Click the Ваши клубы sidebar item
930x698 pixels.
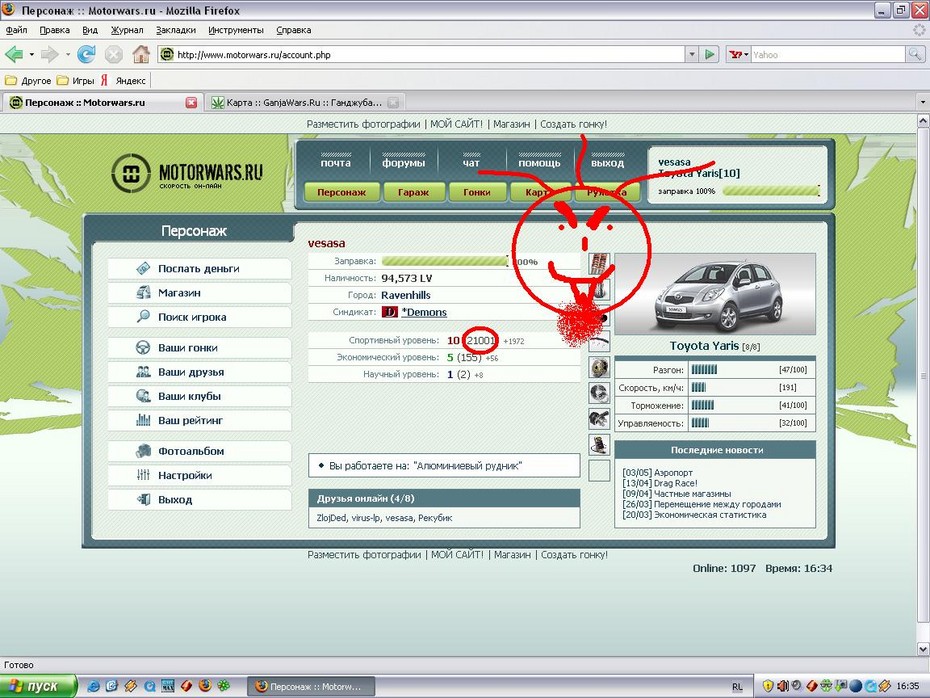click(199, 396)
